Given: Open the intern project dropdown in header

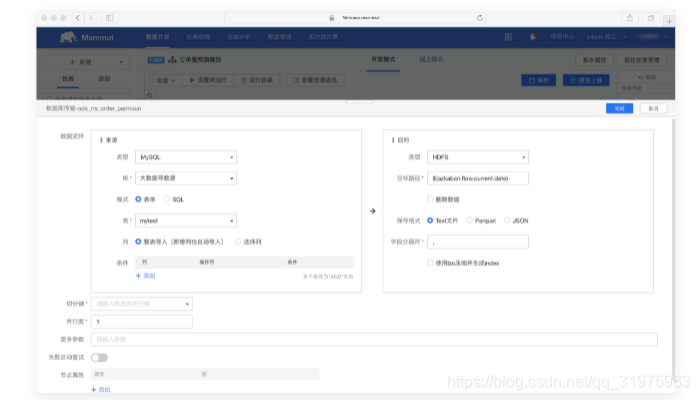Looking at the screenshot, I should (606, 37).
